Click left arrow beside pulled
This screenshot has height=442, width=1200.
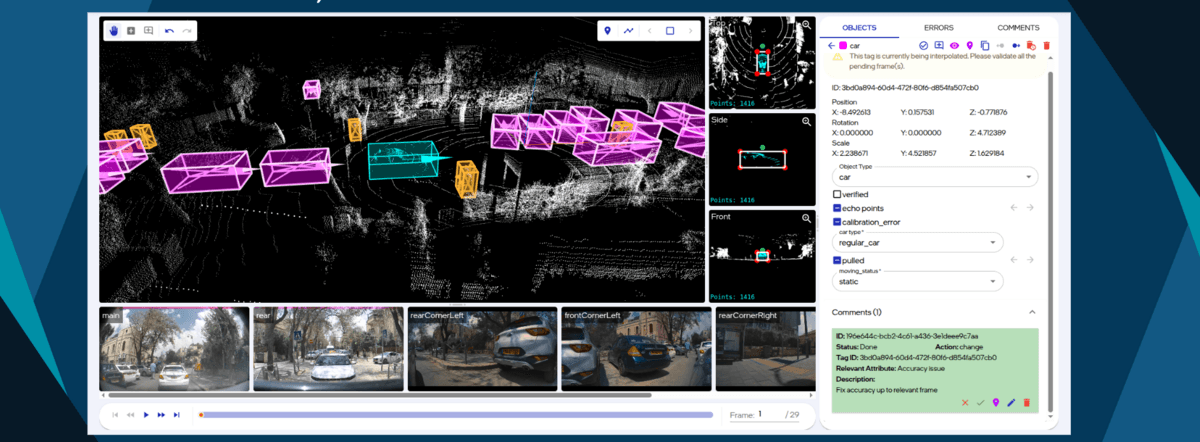pos(1013,260)
